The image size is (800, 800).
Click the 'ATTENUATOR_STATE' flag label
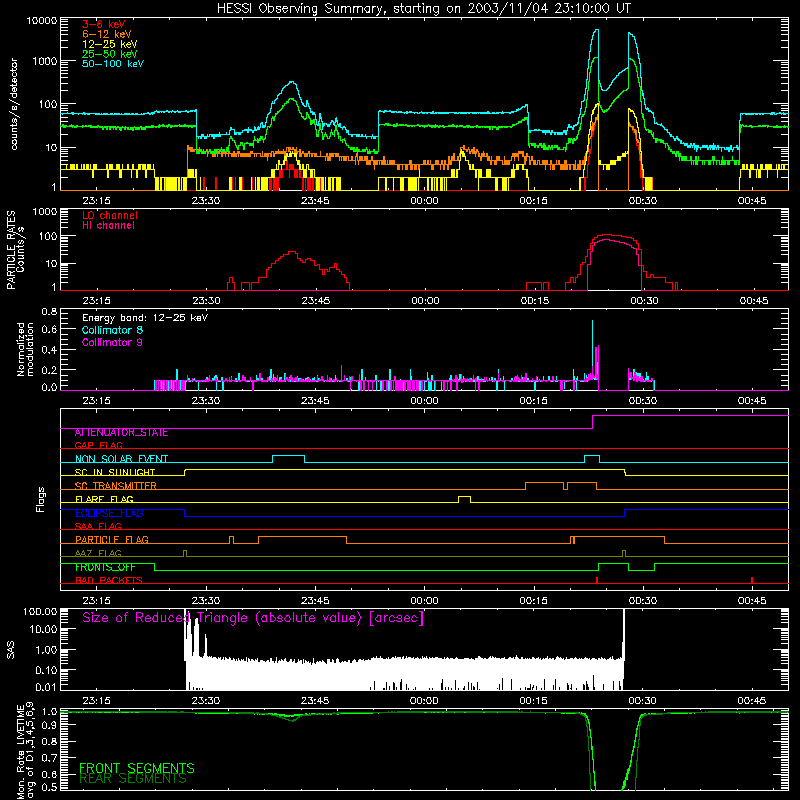(121, 432)
